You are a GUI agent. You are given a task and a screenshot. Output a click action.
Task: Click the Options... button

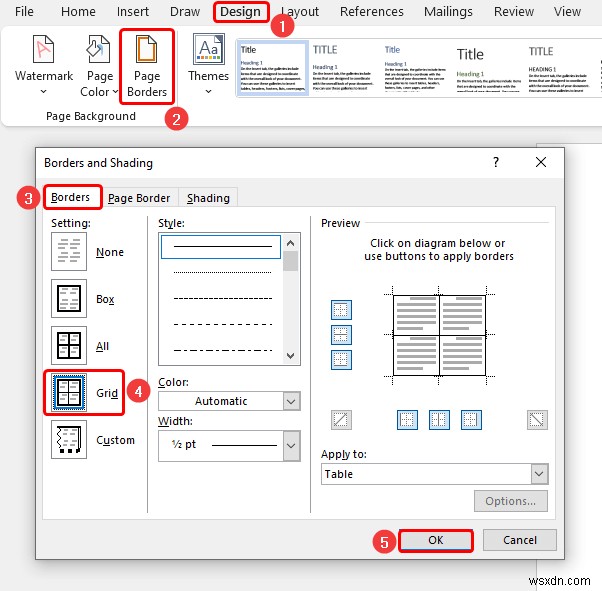click(511, 501)
